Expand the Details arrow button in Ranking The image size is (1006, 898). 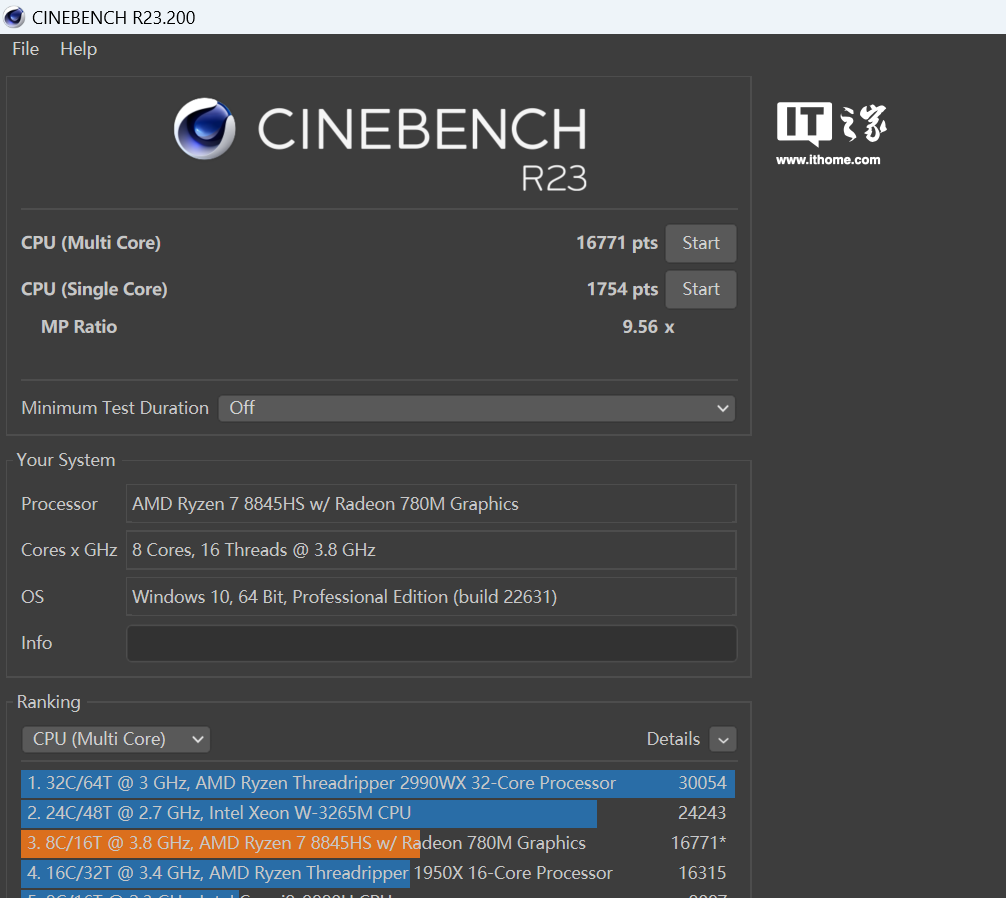pos(722,740)
